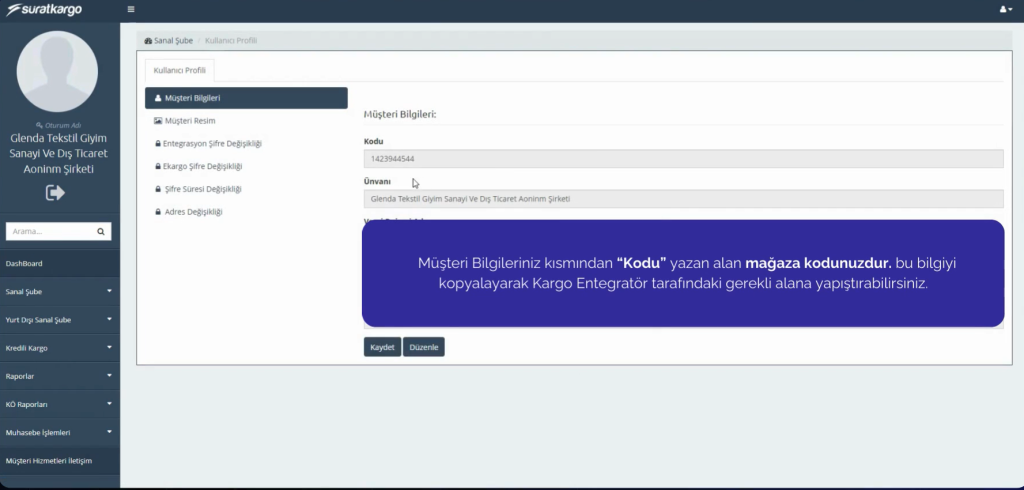Select Müşteri Bilgileri menu item
This screenshot has width=1024, height=490.
246,98
